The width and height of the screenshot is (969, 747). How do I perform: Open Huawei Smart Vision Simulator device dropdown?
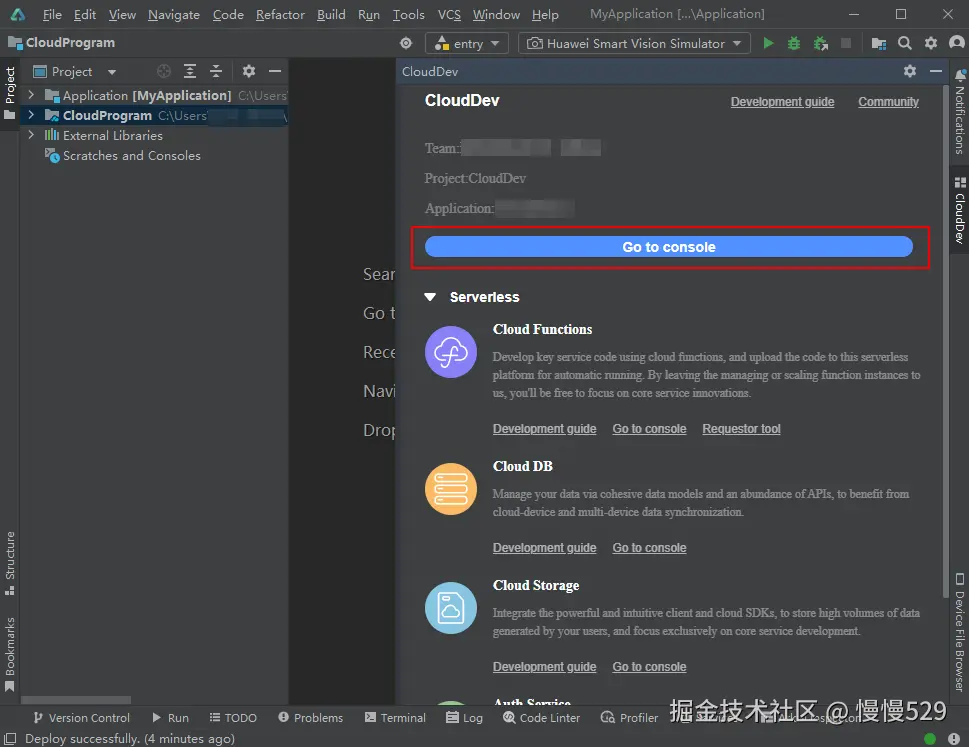coord(634,43)
